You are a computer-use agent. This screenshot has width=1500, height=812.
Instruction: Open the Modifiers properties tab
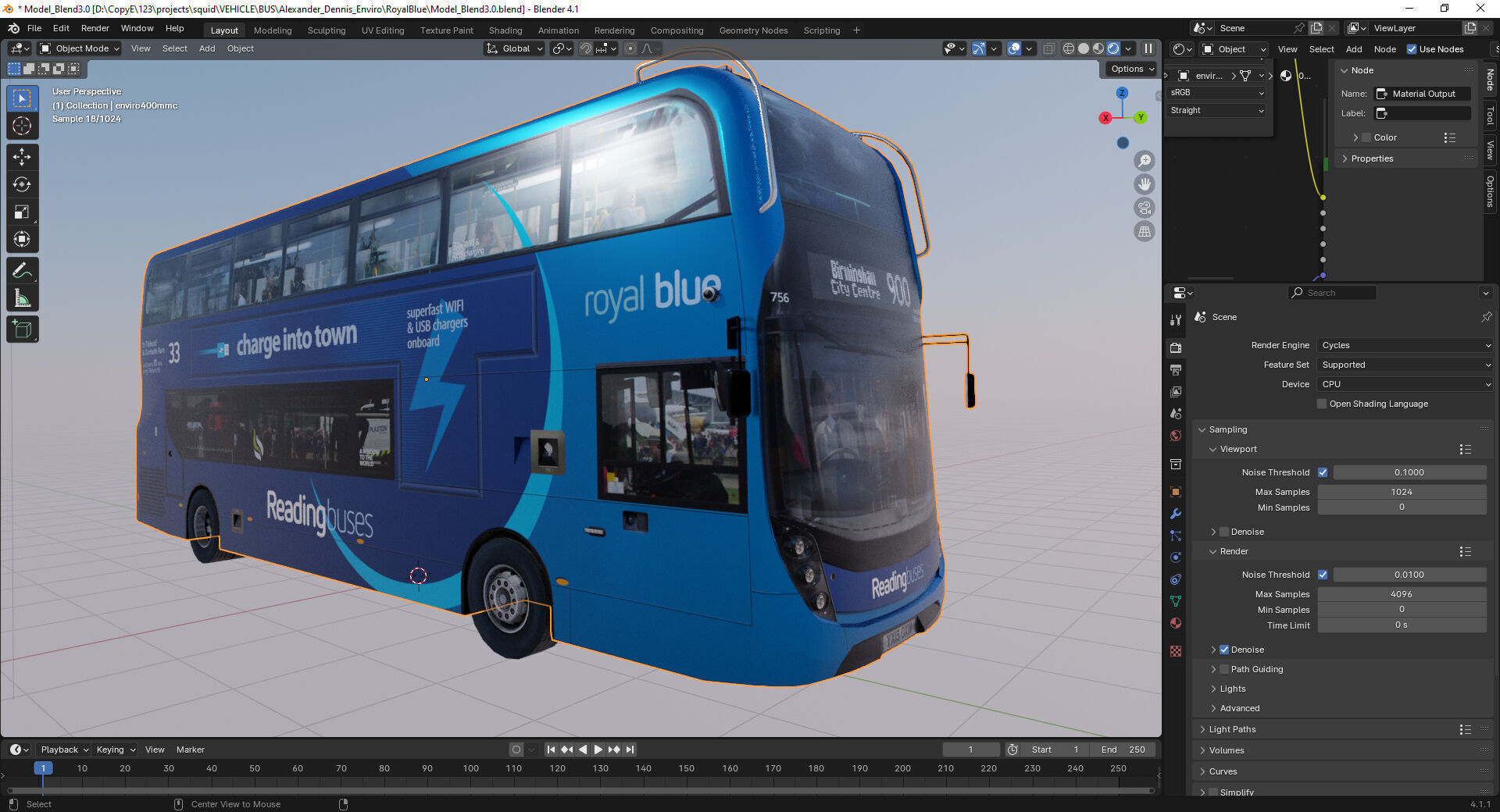coord(1176,514)
